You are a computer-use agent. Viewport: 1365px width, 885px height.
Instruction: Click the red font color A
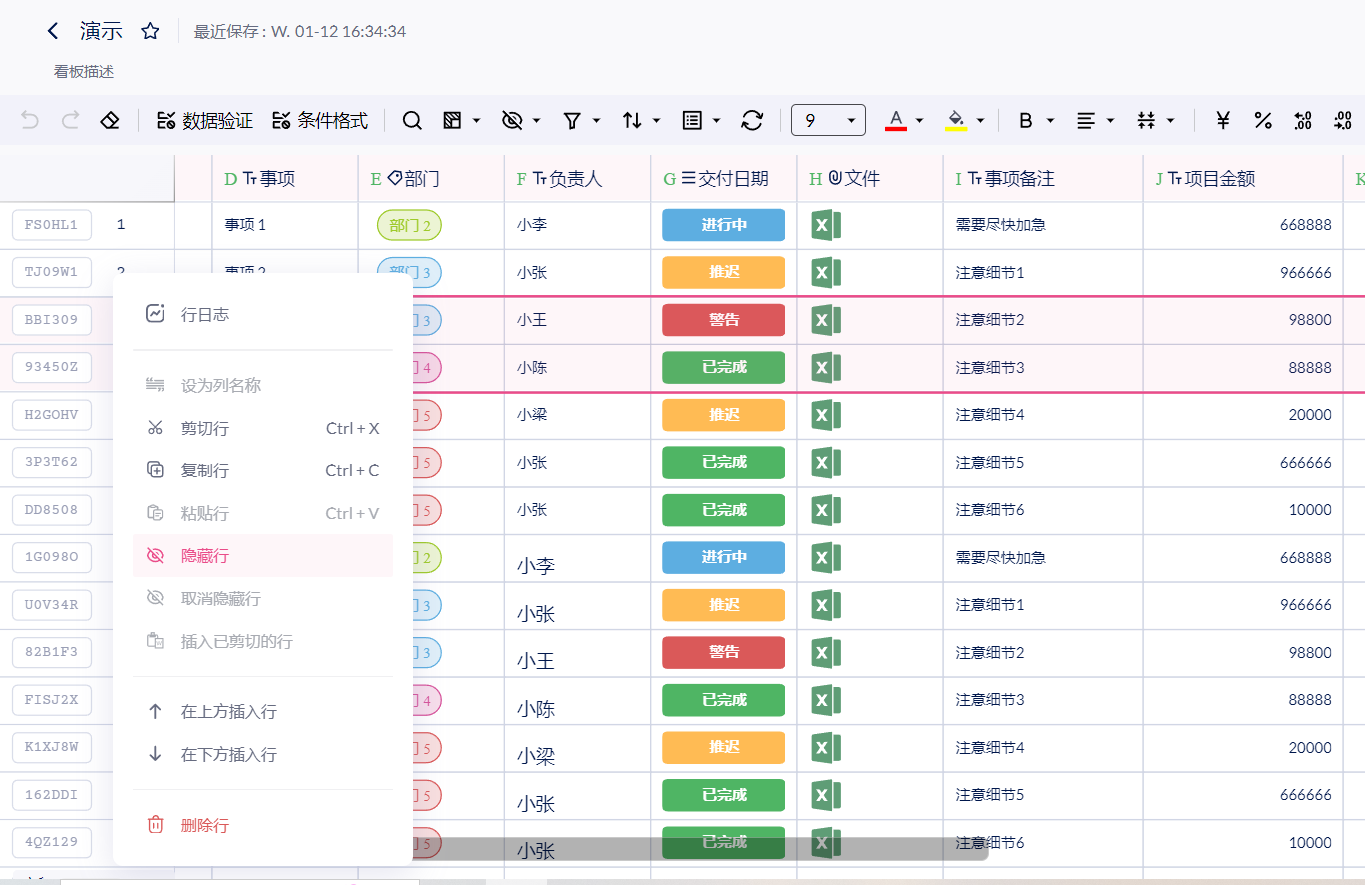point(896,120)
